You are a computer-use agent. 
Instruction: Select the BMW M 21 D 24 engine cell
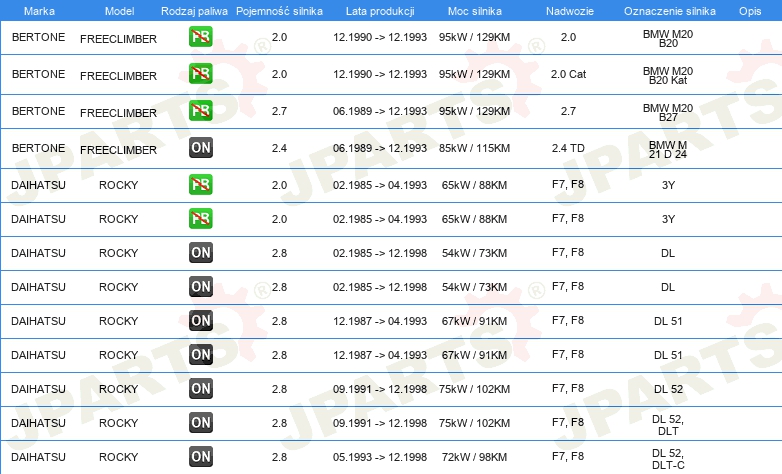click(668, 149)
